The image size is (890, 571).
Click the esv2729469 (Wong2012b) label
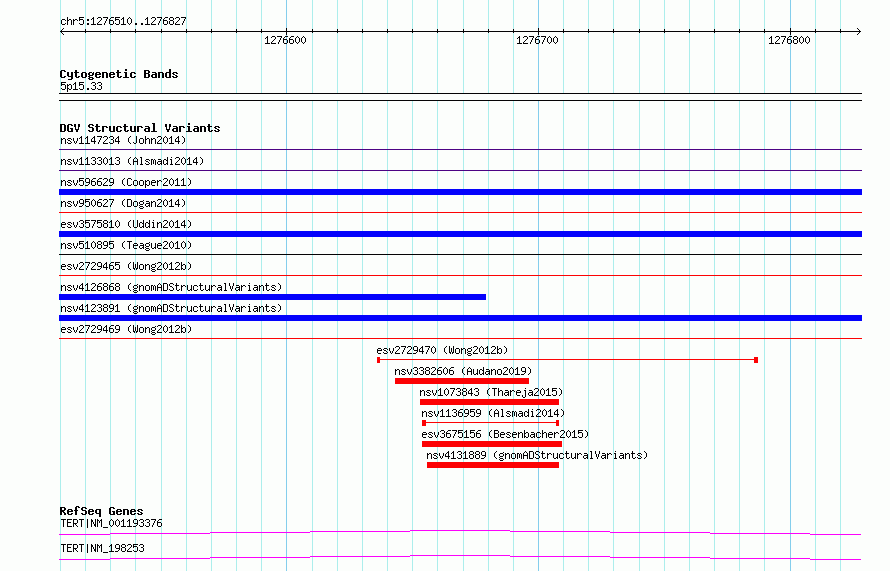pos(126,329)
